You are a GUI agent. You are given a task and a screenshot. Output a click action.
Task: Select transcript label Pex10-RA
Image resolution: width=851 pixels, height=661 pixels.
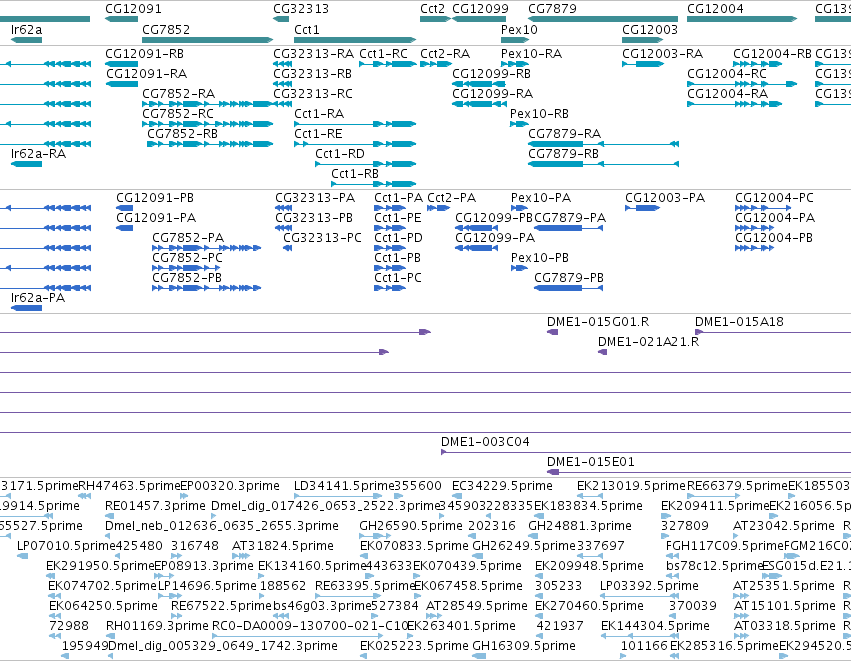click(x=531, y=54)
